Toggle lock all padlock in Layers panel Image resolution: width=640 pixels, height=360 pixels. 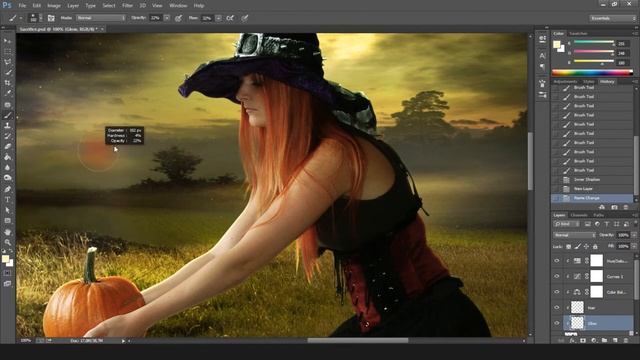(595, 247)
